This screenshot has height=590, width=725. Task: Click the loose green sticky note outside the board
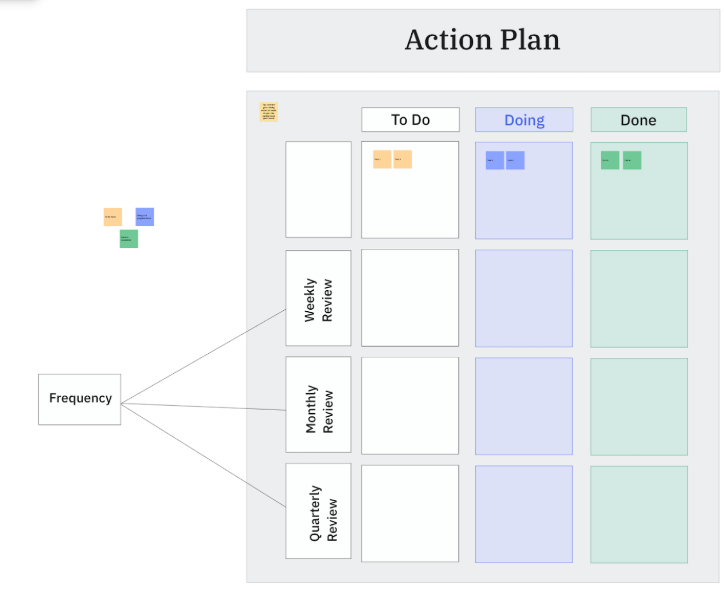(129, 239)
